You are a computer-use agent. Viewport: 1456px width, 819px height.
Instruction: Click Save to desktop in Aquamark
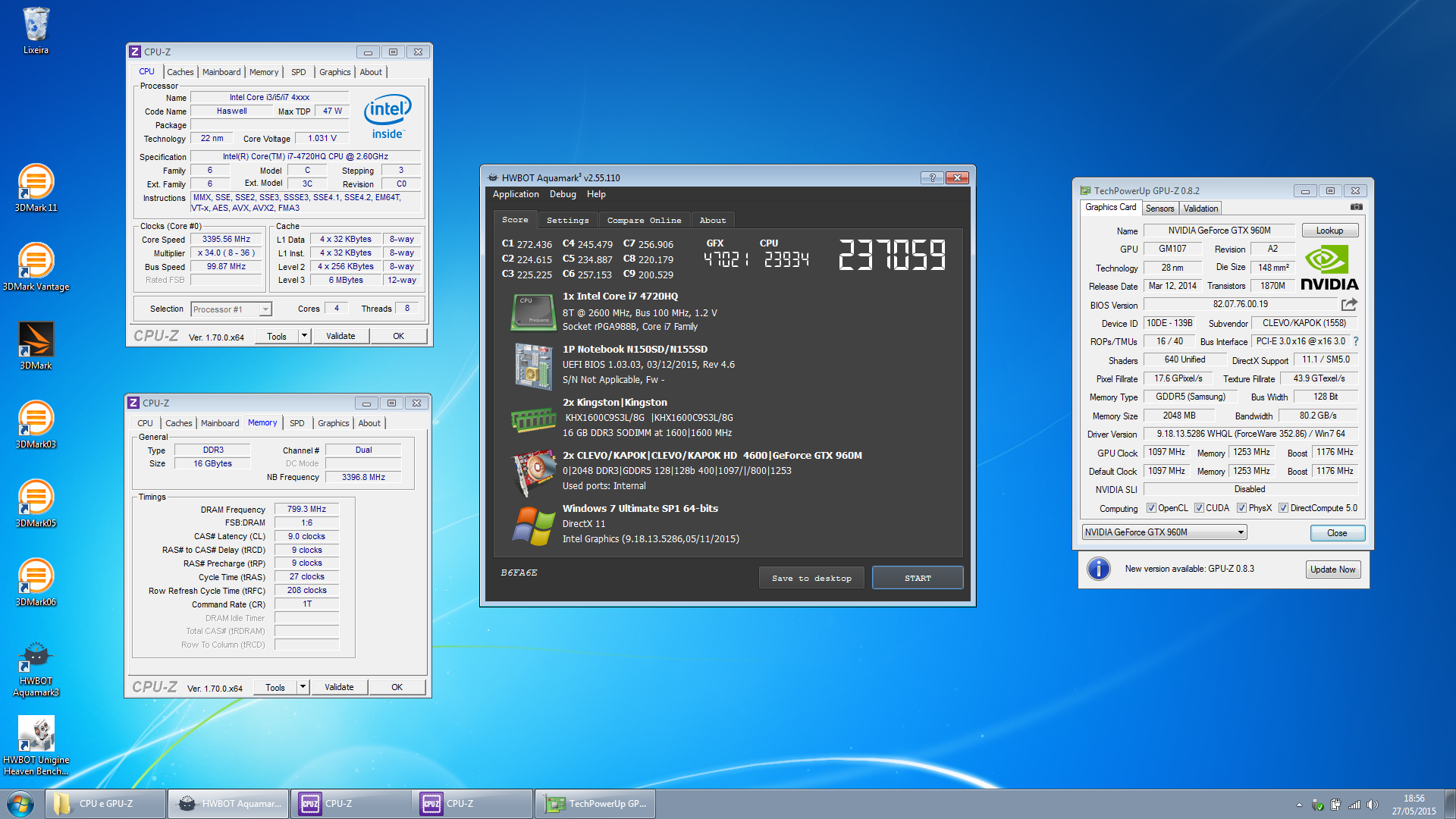[x=811, y=578]
